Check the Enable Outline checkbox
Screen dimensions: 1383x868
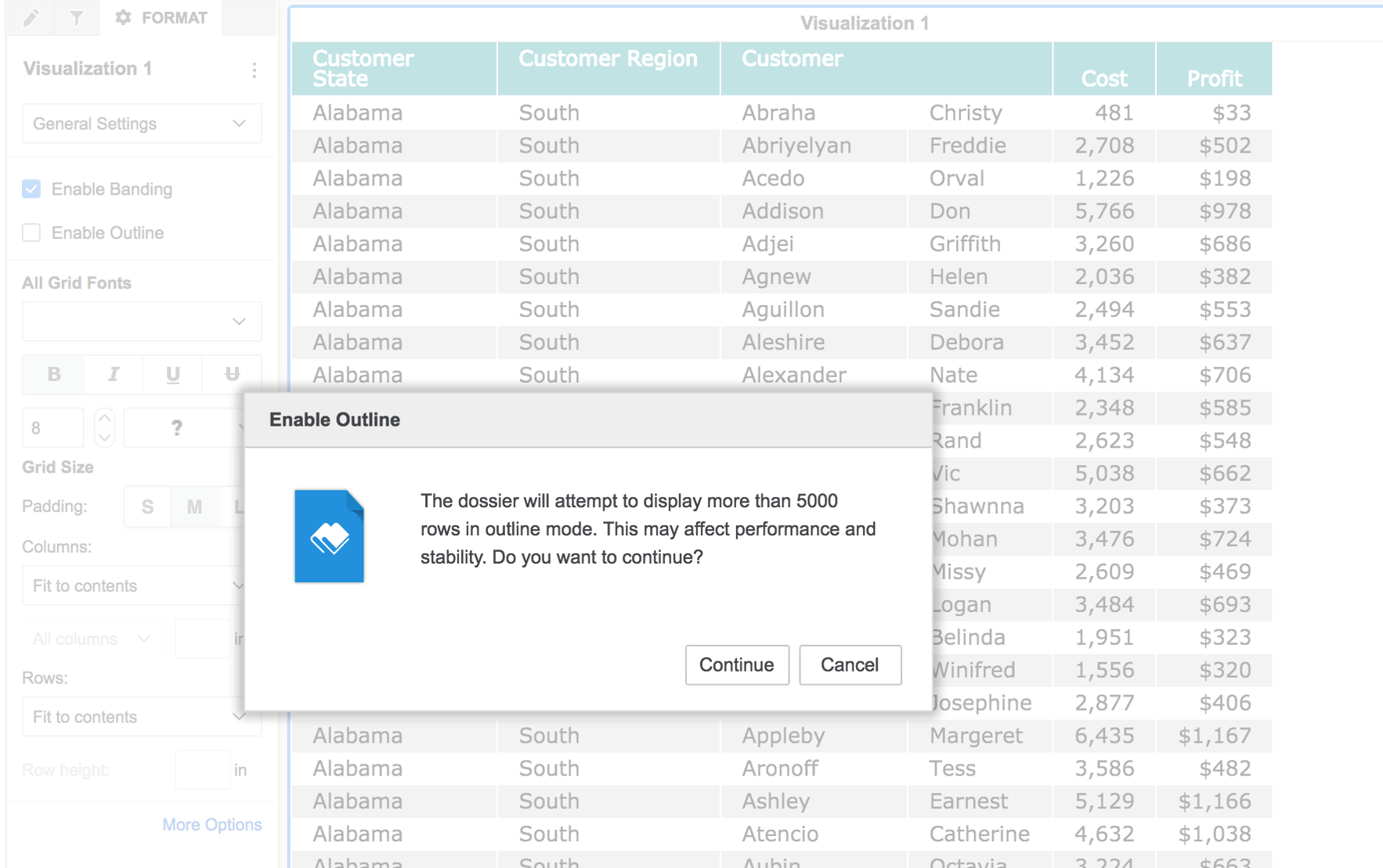tap(31, 232)
